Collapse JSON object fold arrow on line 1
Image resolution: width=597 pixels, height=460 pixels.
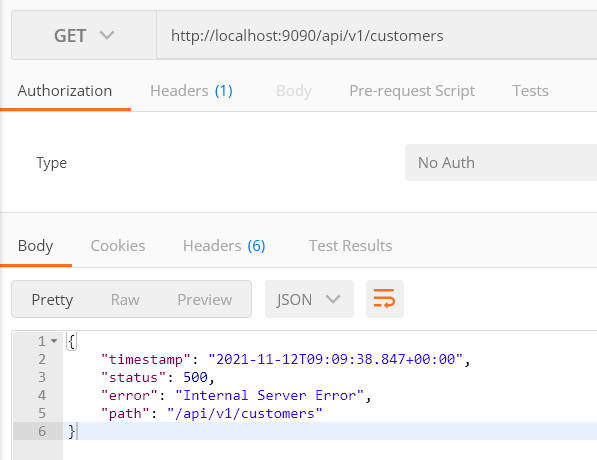(54, 341)
